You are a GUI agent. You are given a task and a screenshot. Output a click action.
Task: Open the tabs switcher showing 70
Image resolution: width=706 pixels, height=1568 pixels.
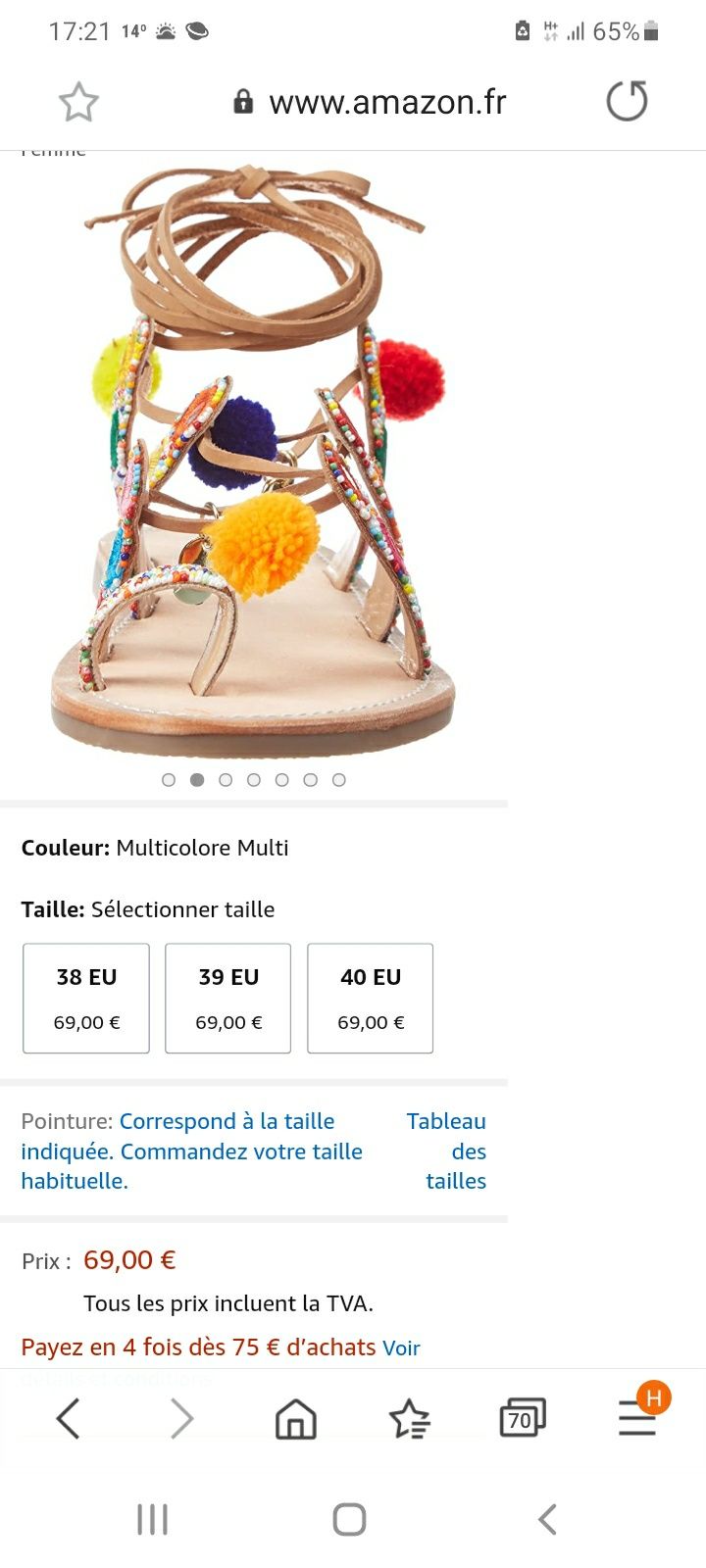523,1418
